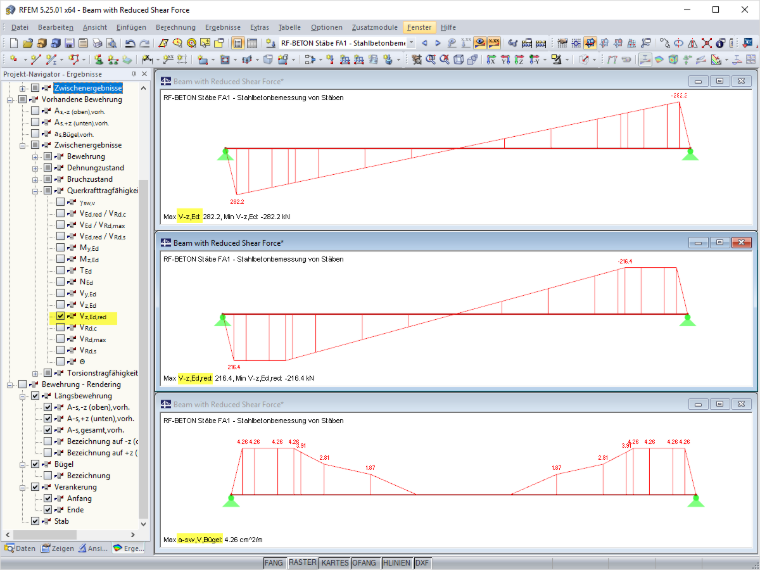760x570 pixels.
Task: Open the Berechnung menu
Action: coord(175,28)
